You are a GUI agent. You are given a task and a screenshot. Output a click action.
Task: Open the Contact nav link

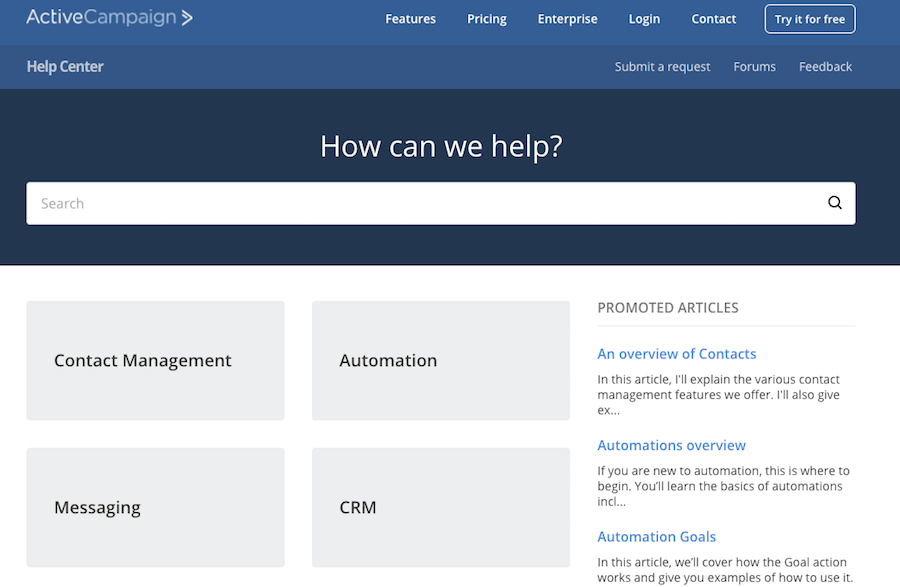pos(713,19)
